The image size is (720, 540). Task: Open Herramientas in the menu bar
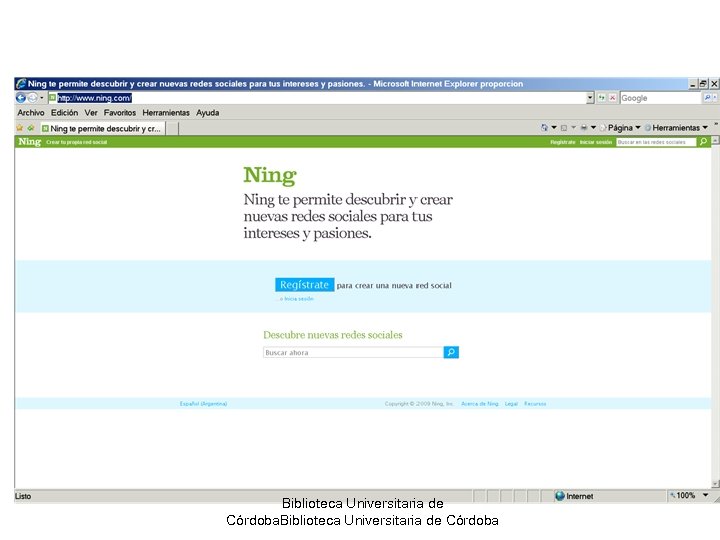(166, 112)
